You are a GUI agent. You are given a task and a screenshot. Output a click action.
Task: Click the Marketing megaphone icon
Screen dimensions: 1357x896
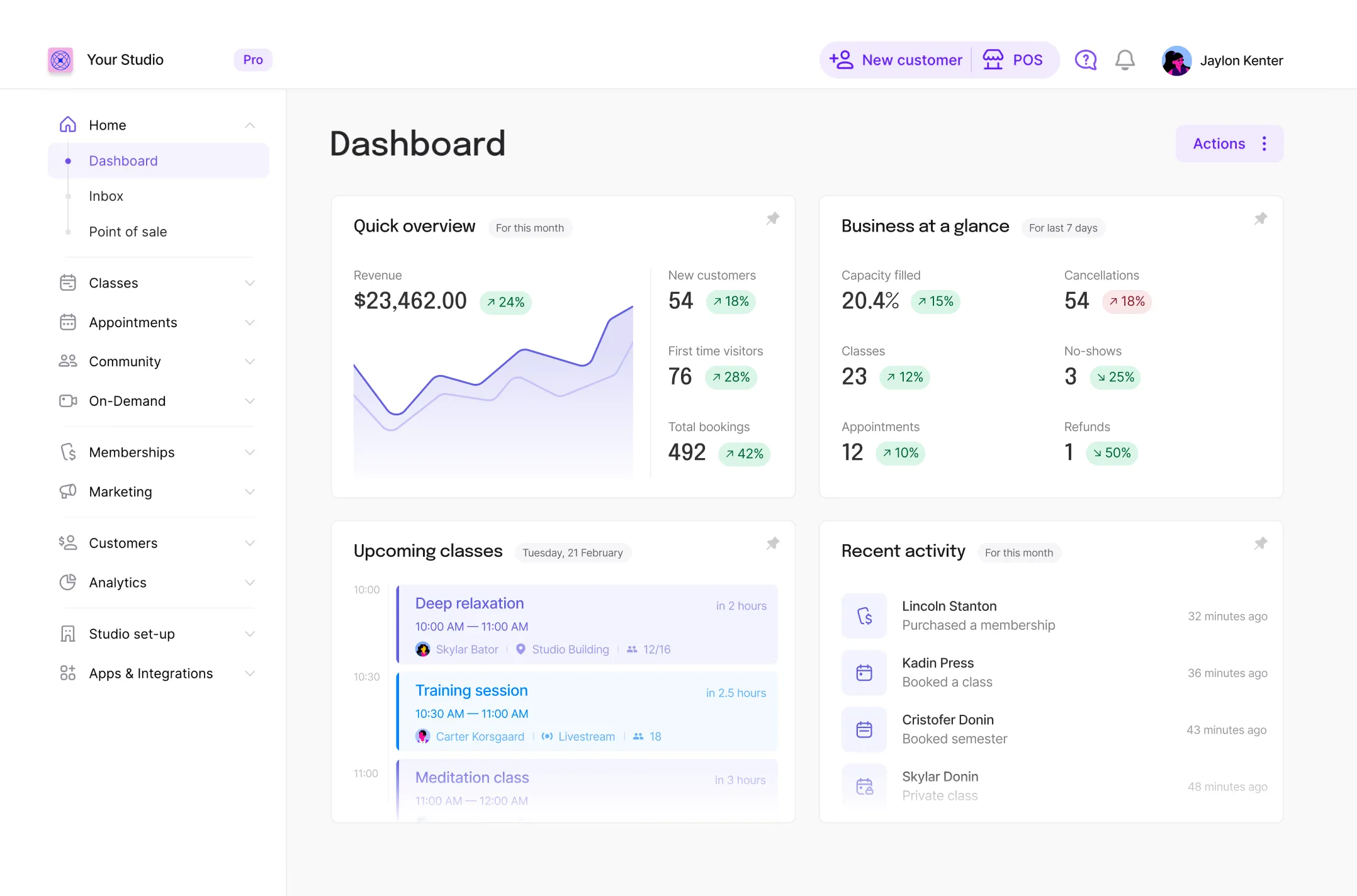[x=68, y=491]
